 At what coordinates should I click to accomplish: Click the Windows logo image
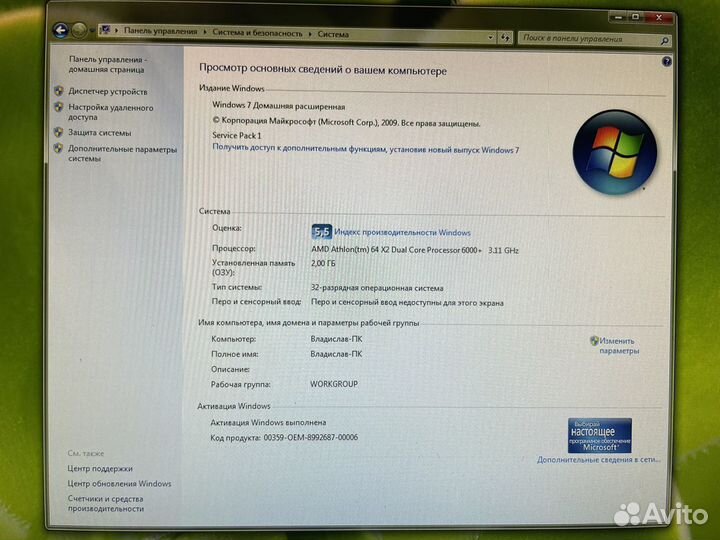615,152
